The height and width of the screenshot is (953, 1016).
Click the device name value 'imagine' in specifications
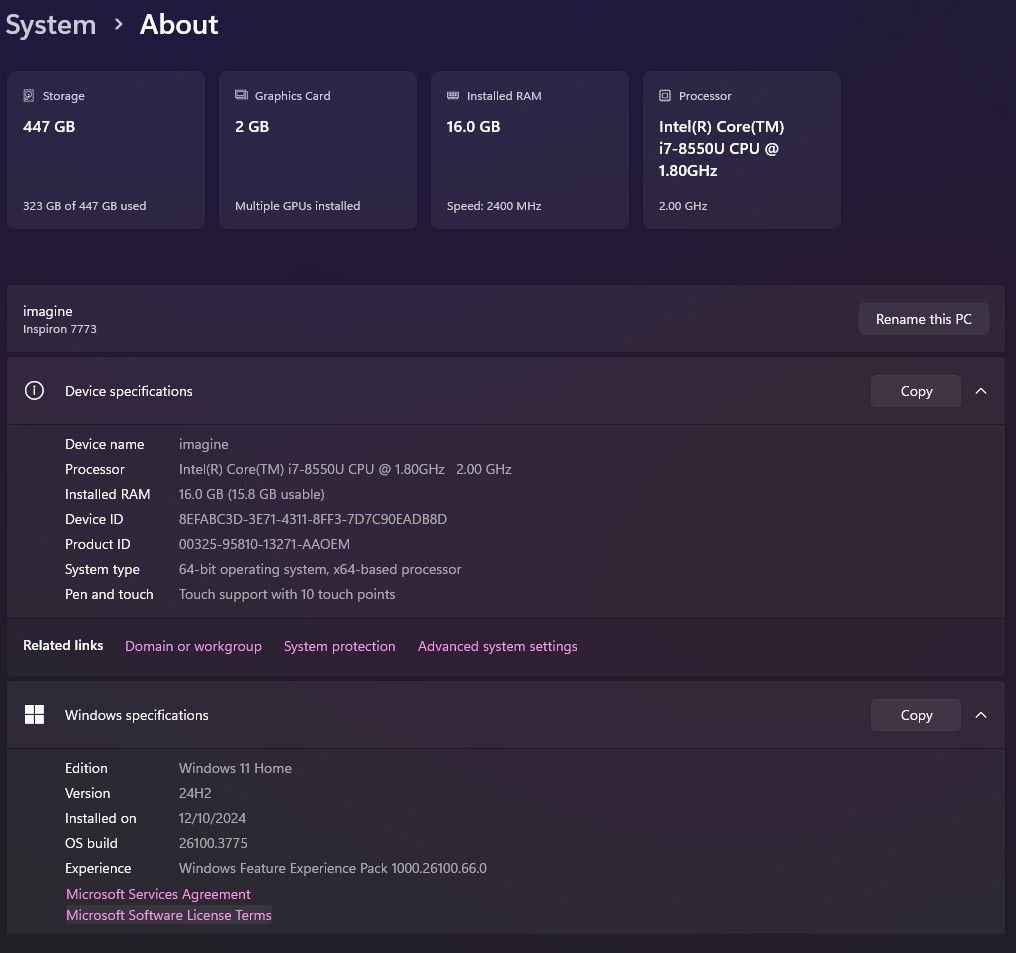click(x=203, y=444)
